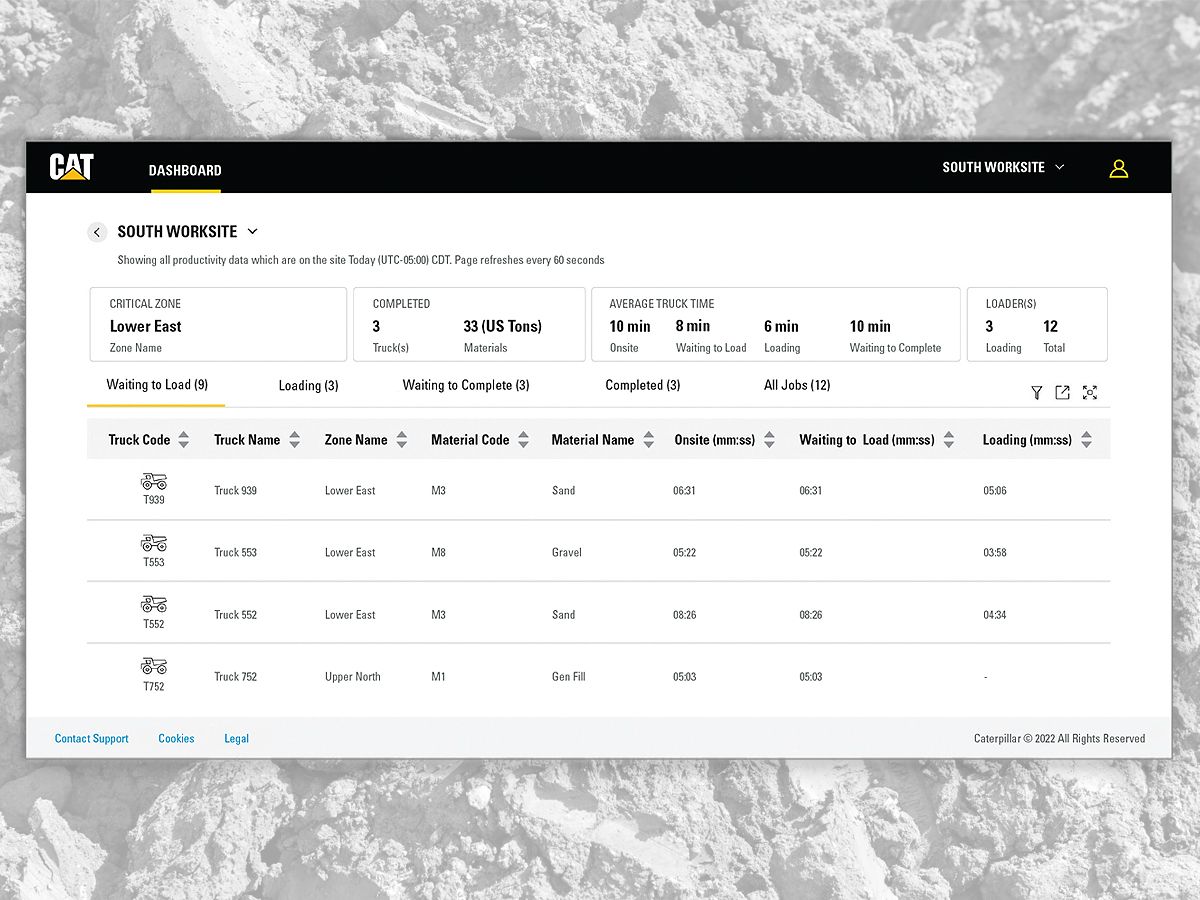The image size is (1200, 900).
Task: Open the Legal link in footer
Action: (x=236, y=739)
